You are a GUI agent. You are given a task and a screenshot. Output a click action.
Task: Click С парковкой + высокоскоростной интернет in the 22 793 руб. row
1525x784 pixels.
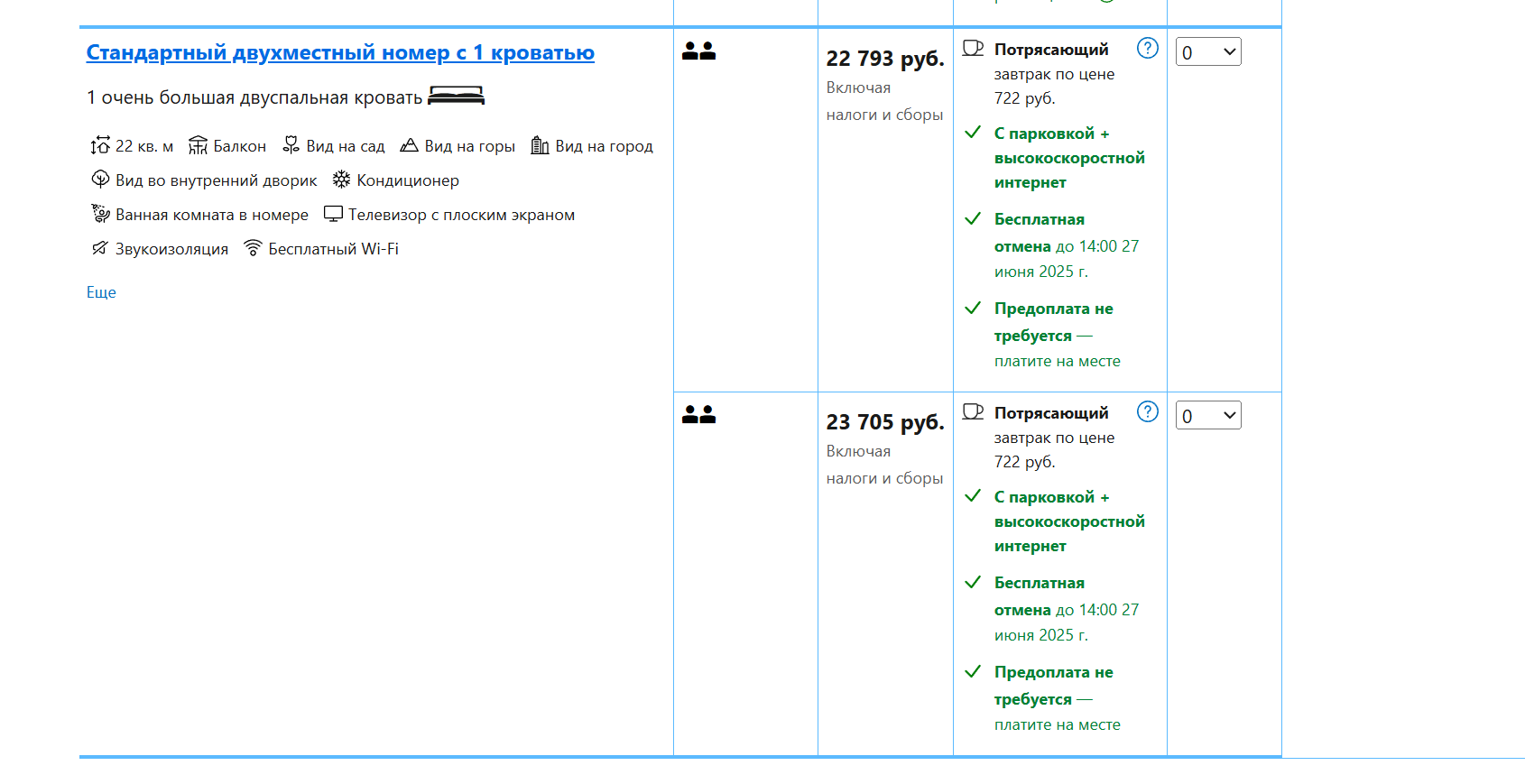click(1069, 158)
